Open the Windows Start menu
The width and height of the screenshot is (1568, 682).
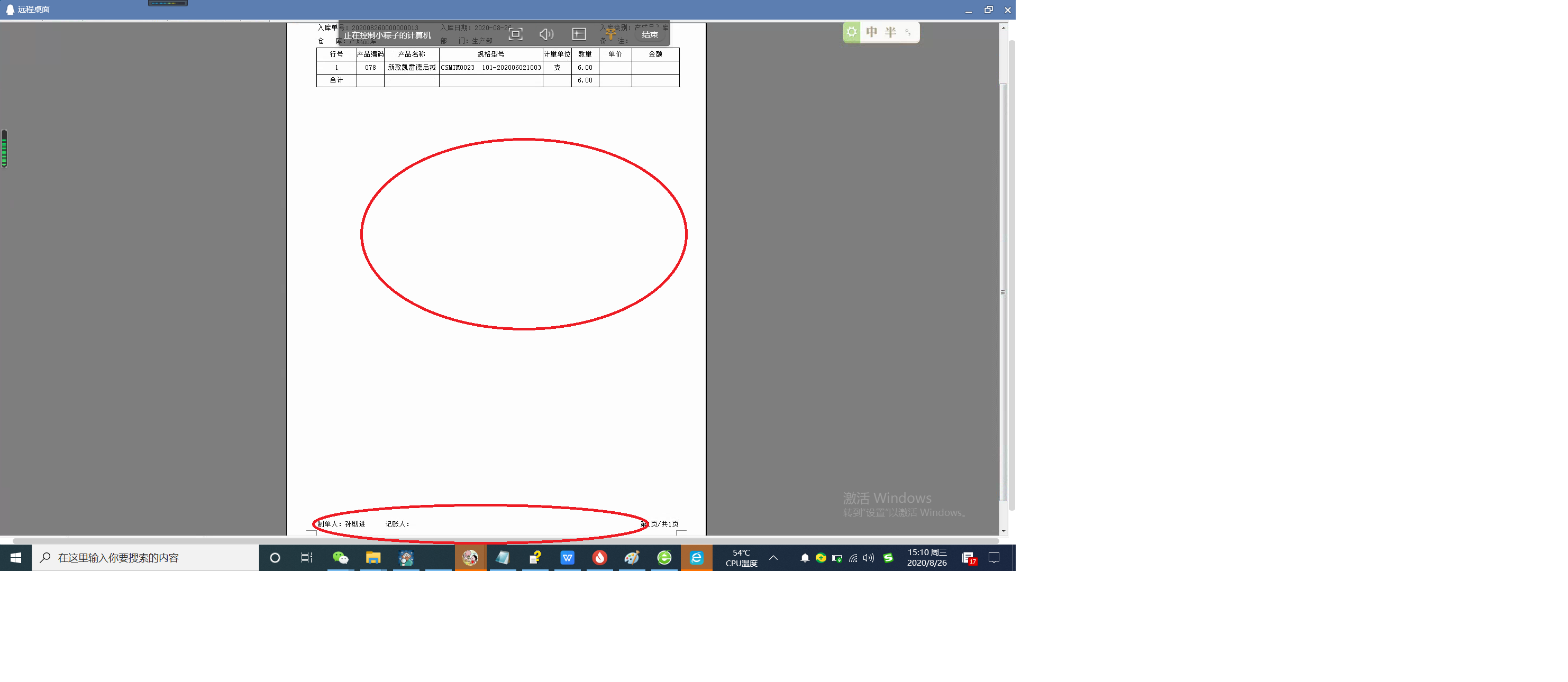point(16,557)
